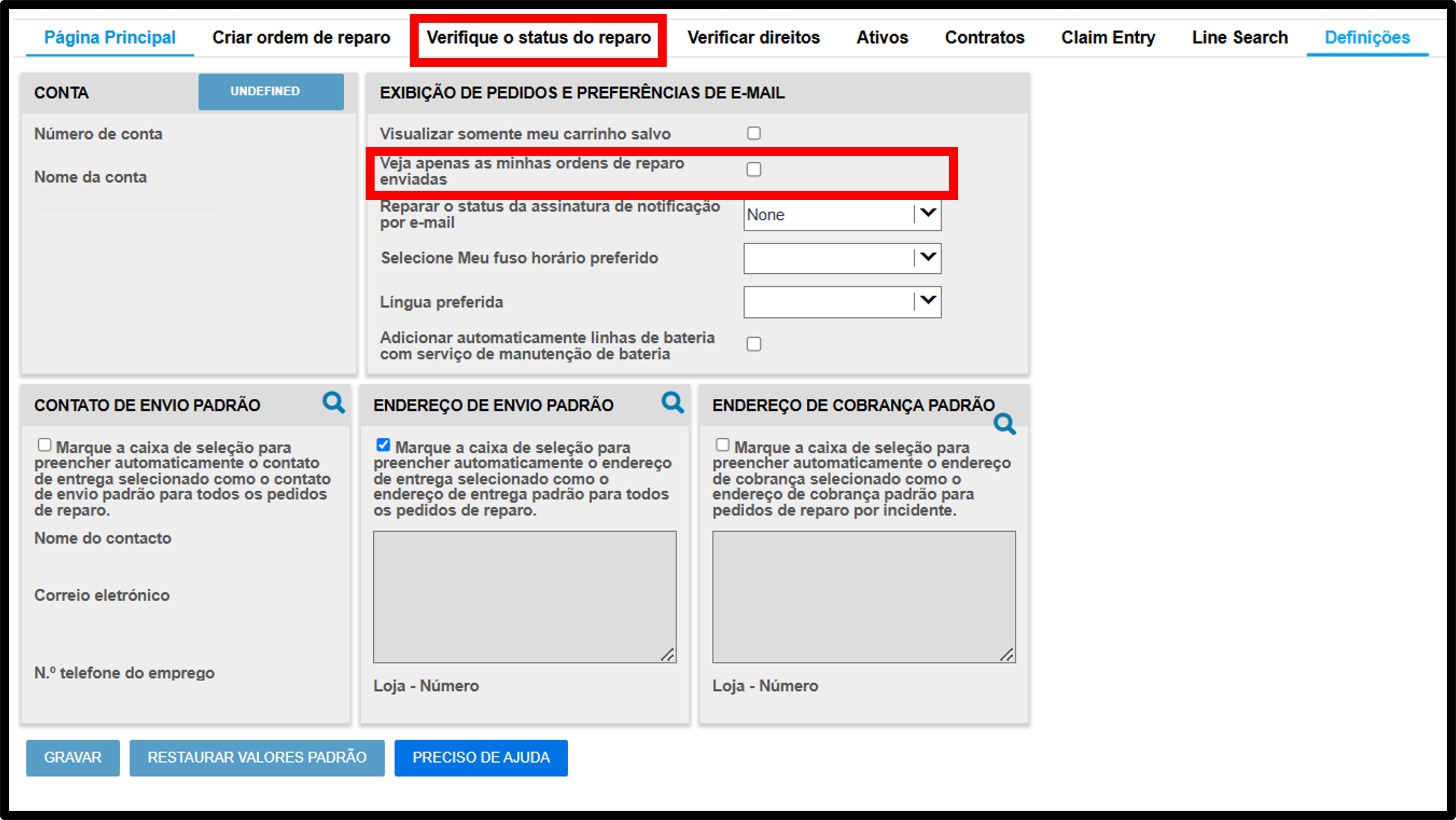
Task: Enable Veja apenas as minhas ordens de reparo enviadas
Action: [753, 169]
